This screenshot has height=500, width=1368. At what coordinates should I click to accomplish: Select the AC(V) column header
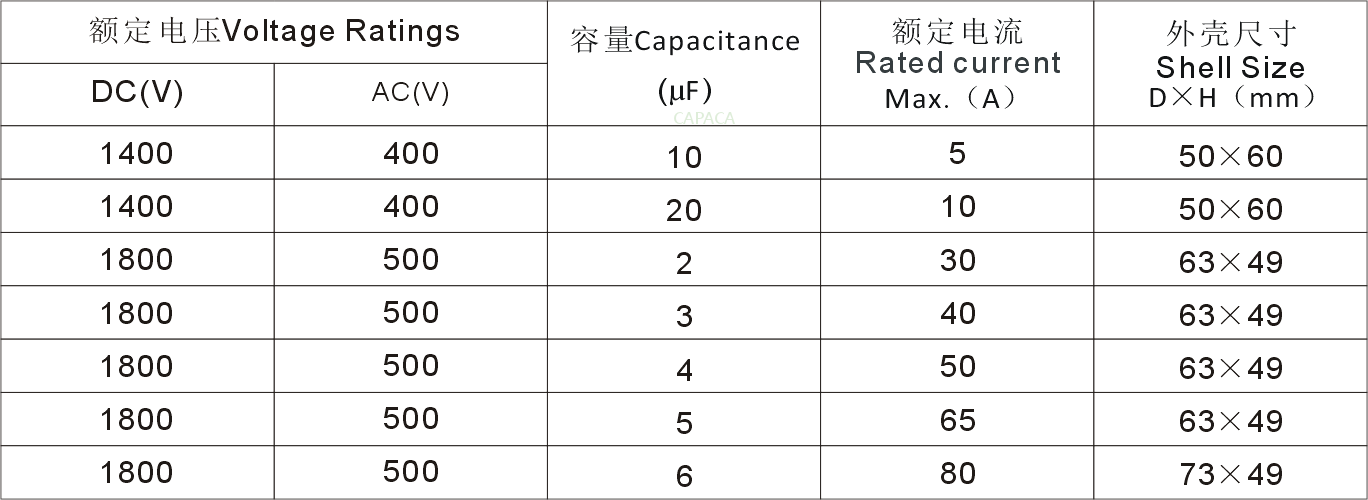click(410, 93)
